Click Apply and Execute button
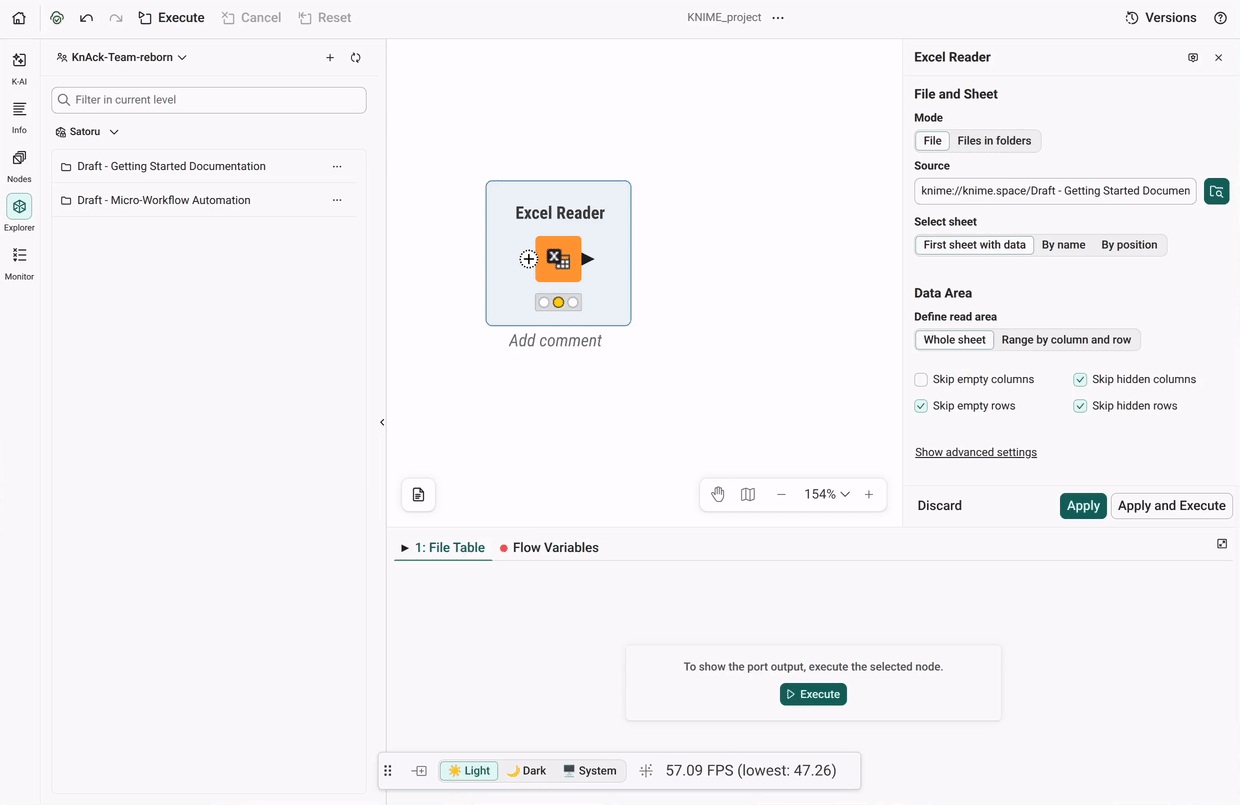 click(1171, 506)
